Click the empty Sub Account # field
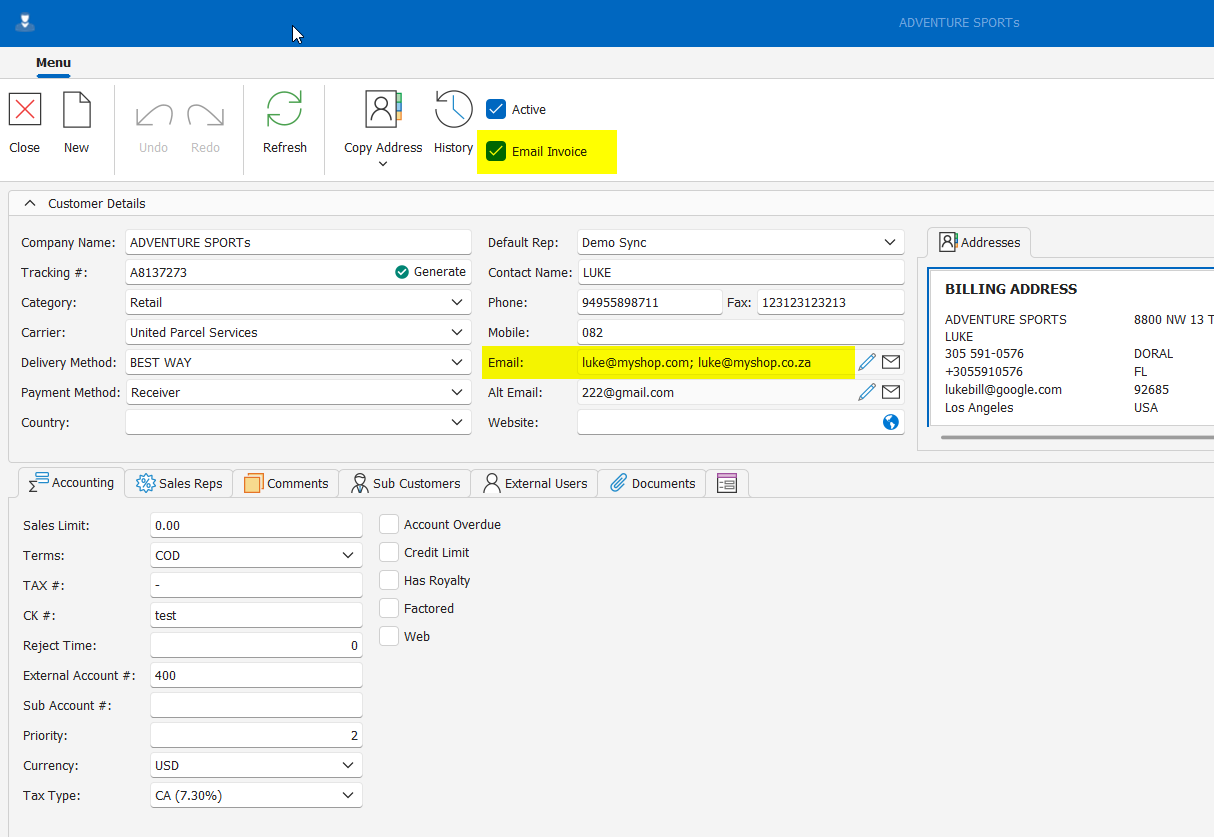Image resolution: width=1214 pixels, height=837 pixels. [x=256, y=705]
